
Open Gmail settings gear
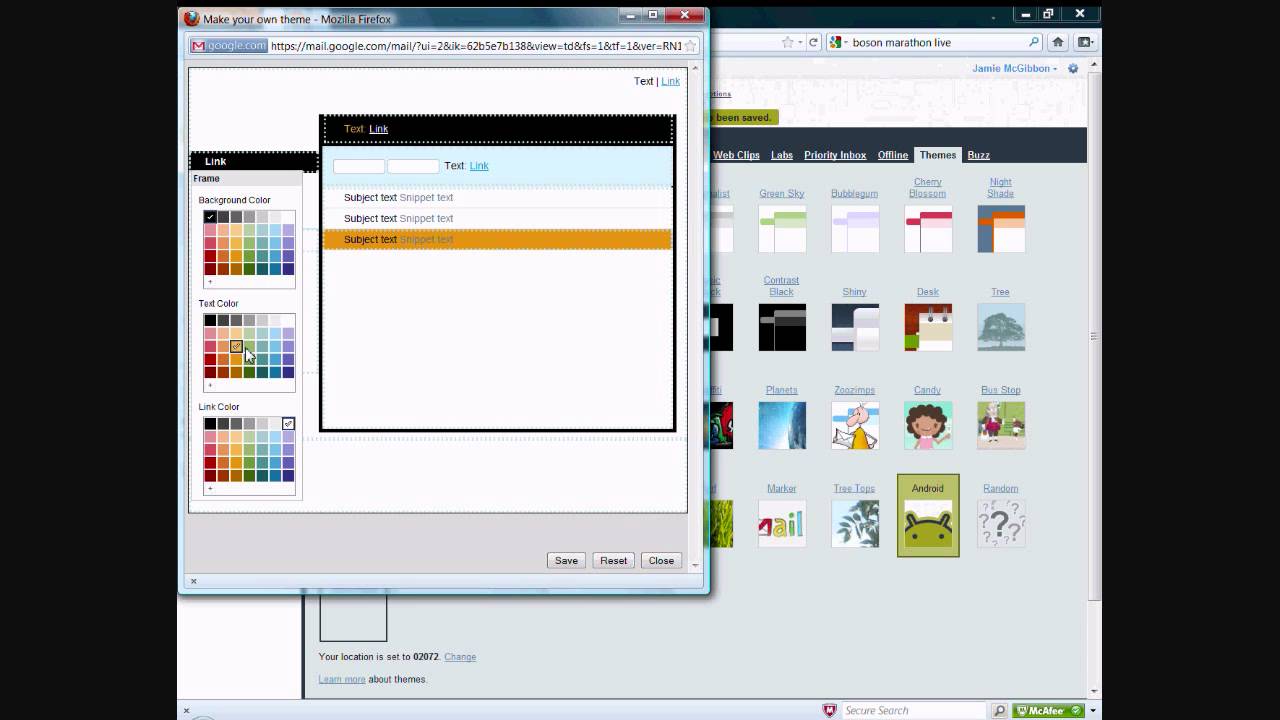click(1073, 68)
